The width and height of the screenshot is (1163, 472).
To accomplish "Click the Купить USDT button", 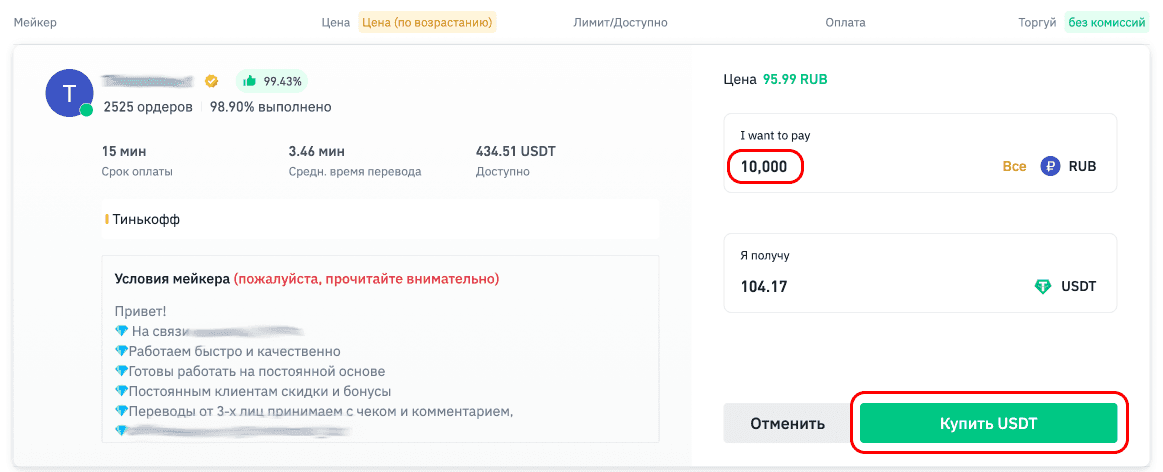I will coord(988,423).
